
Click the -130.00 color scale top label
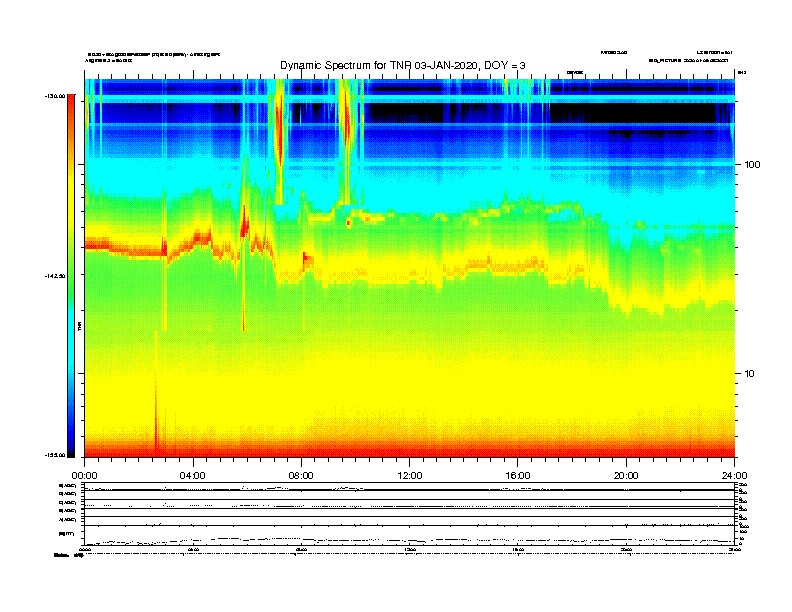click(x=55, y=96)
